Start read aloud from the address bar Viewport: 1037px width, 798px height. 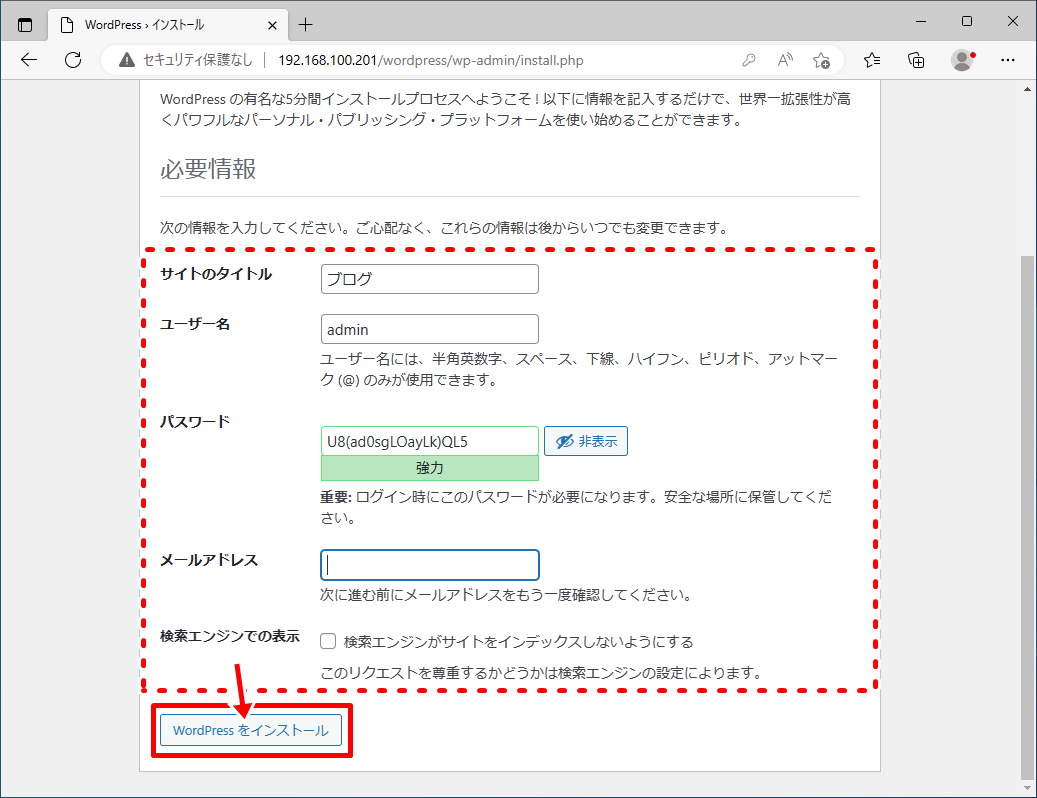[x=785, y=61]
